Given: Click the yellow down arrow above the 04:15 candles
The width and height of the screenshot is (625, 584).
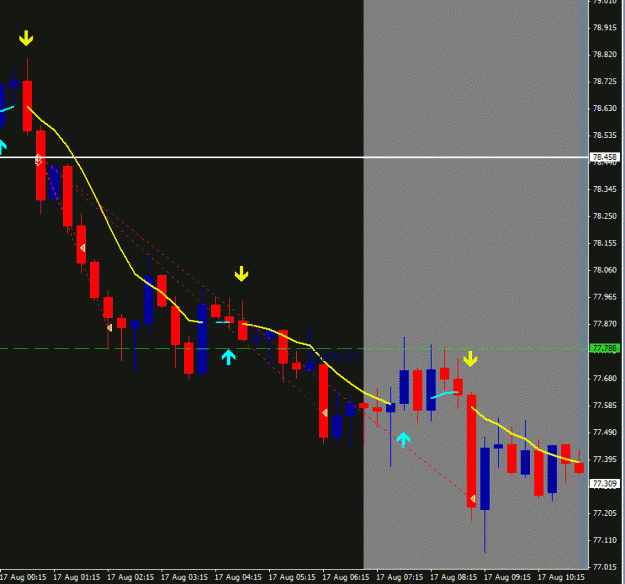Looking at the screenshot, I should 242,274.
